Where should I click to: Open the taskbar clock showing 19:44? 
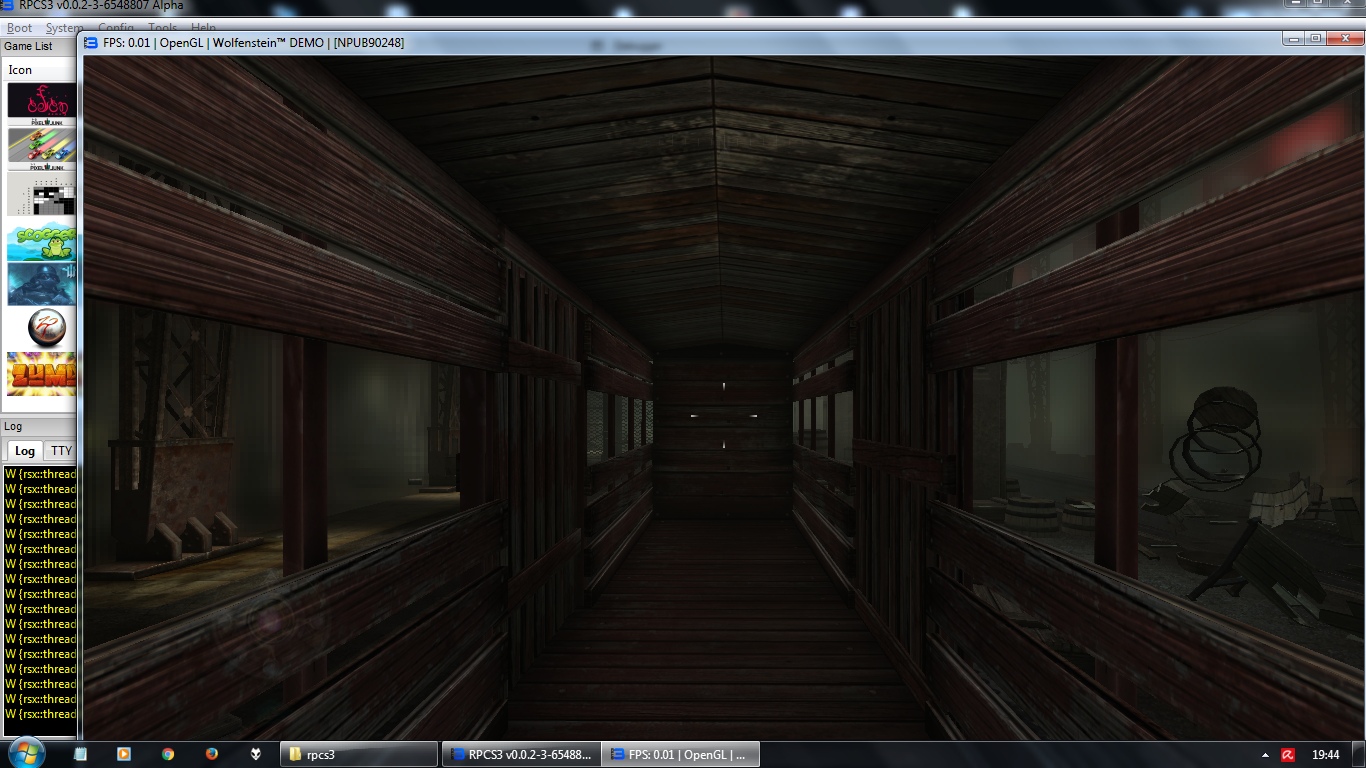[1326, 755]
